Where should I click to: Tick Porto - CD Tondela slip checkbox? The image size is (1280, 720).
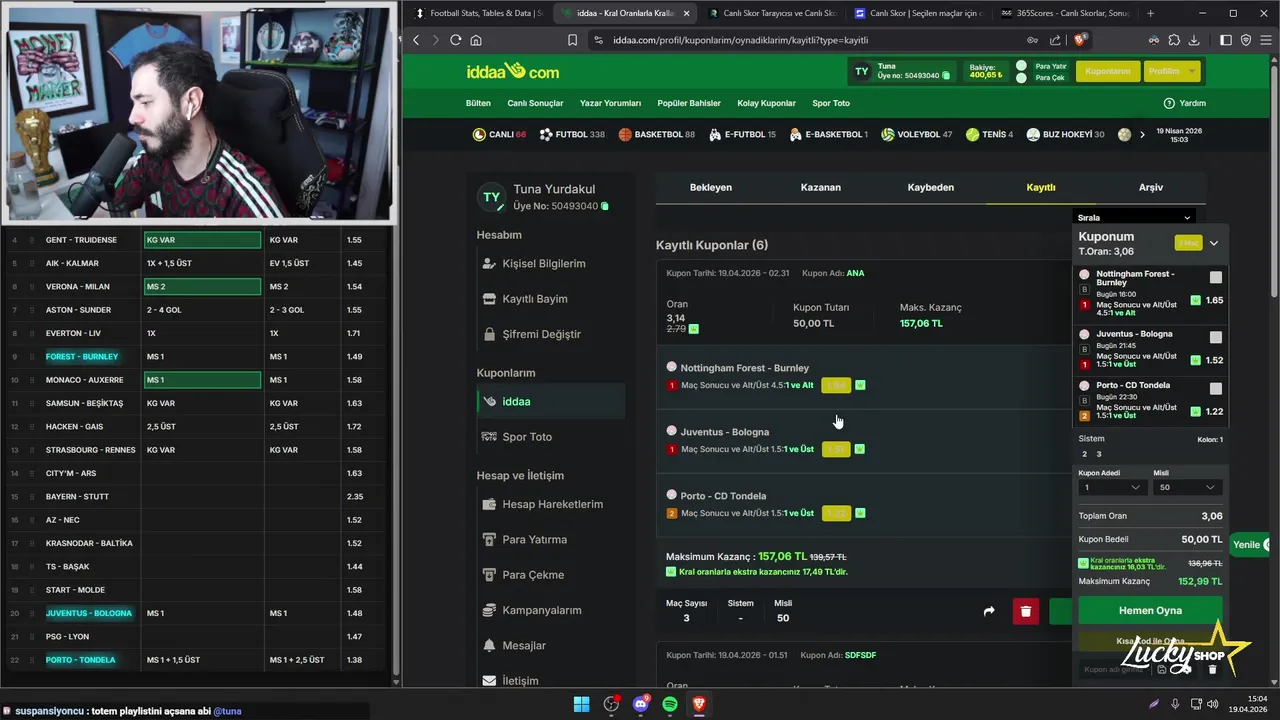point(1216,389)
